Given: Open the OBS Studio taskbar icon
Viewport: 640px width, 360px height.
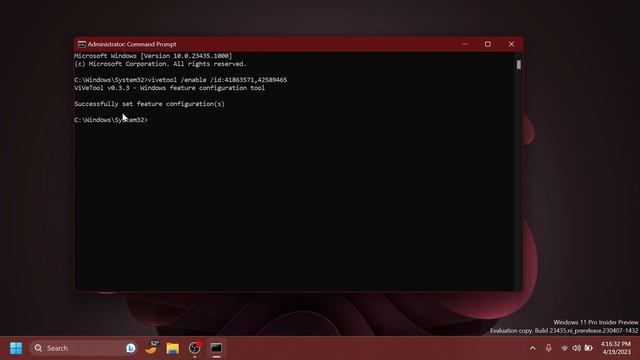Looking at the screenshot, I should tap(195, 348).
